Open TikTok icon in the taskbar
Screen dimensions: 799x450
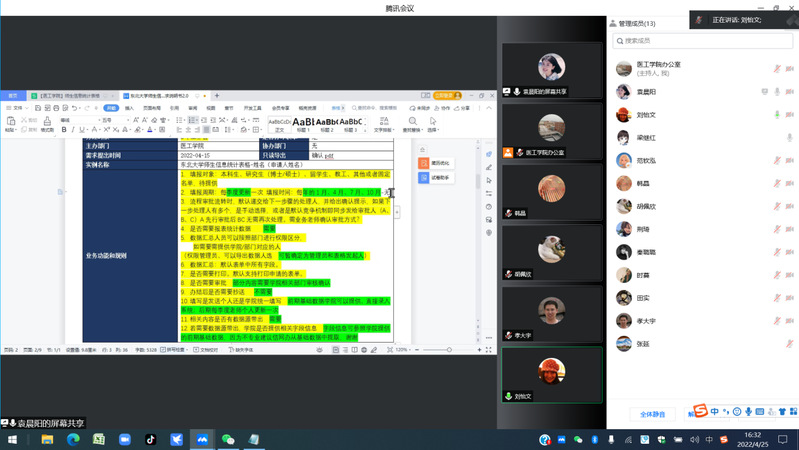(x=151, y=439)
